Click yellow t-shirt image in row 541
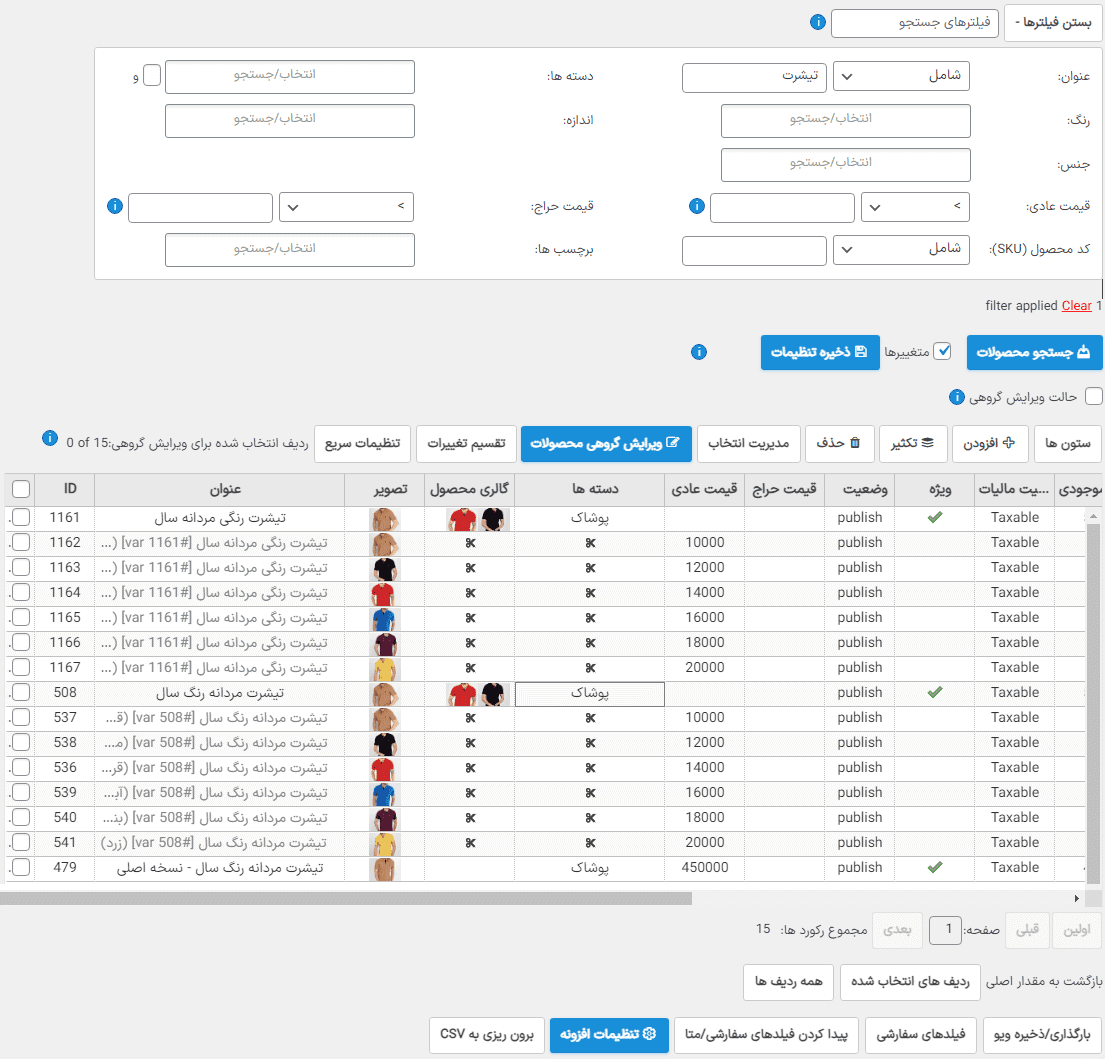Viewport: 1105px width, 1059px height. click(384, 843)
